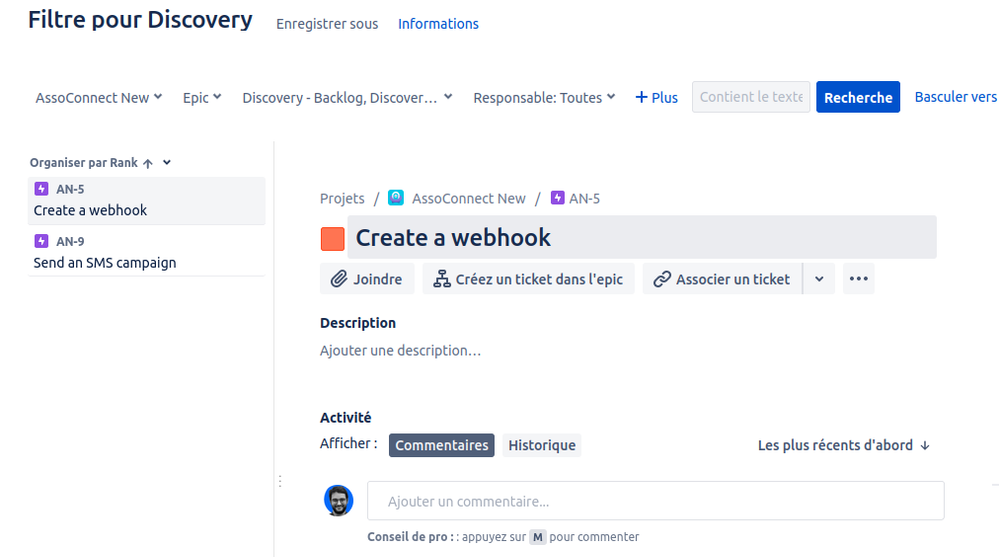Click the Recherche button
999x557 pixels.
(858, 97)
